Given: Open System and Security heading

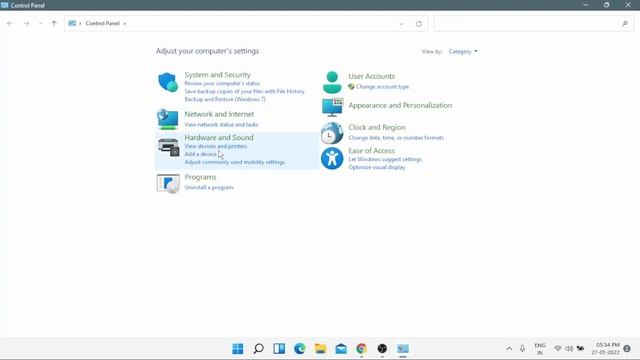Looking at the screenshot, I should tap(218, 75).
